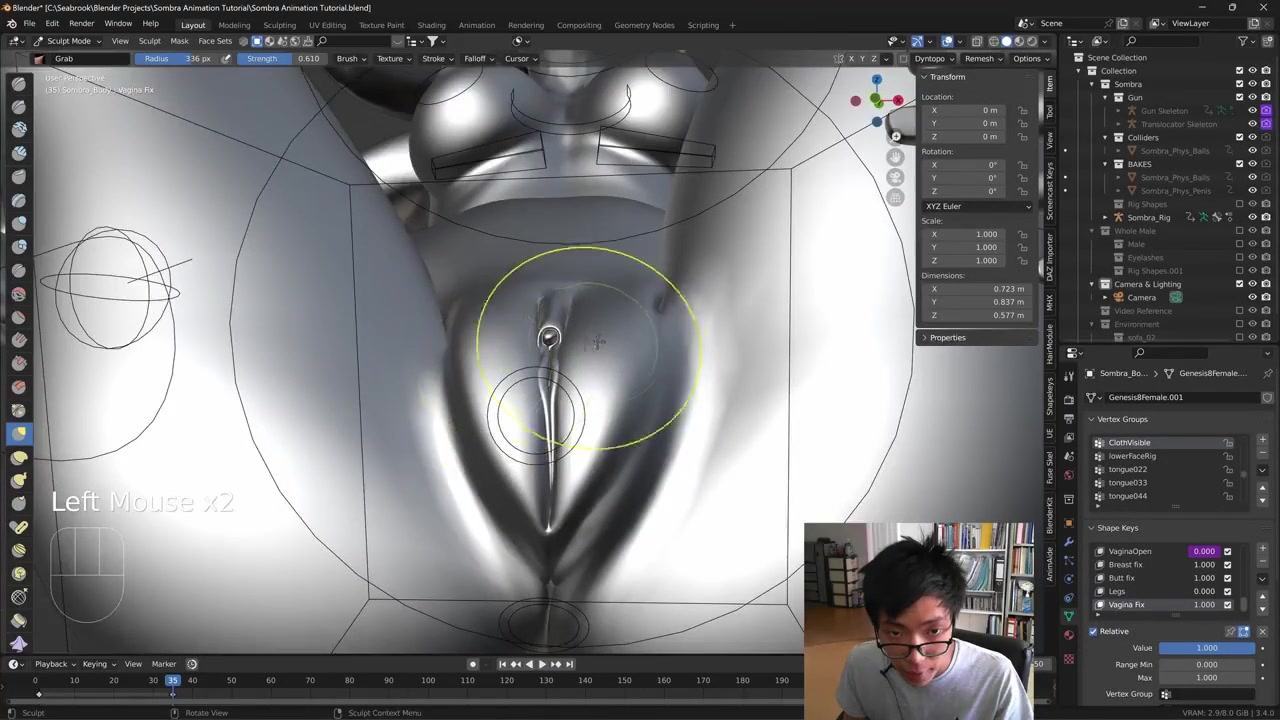Click the auto keying record button
This screenshot has width=1280, height=720.
pyautogui.click(x=473, y=664)
